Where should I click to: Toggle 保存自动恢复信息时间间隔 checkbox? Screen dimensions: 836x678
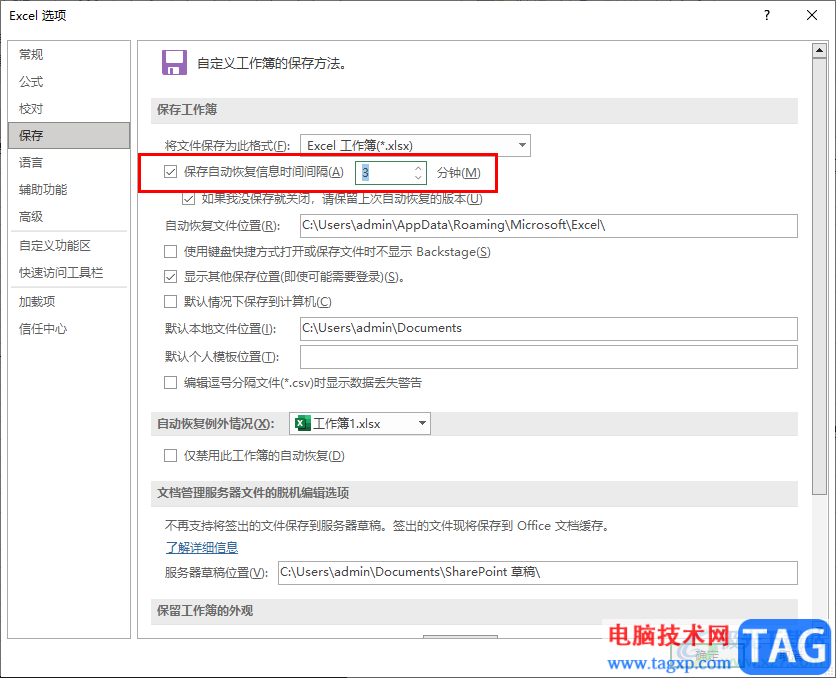(x=171, y=172)
